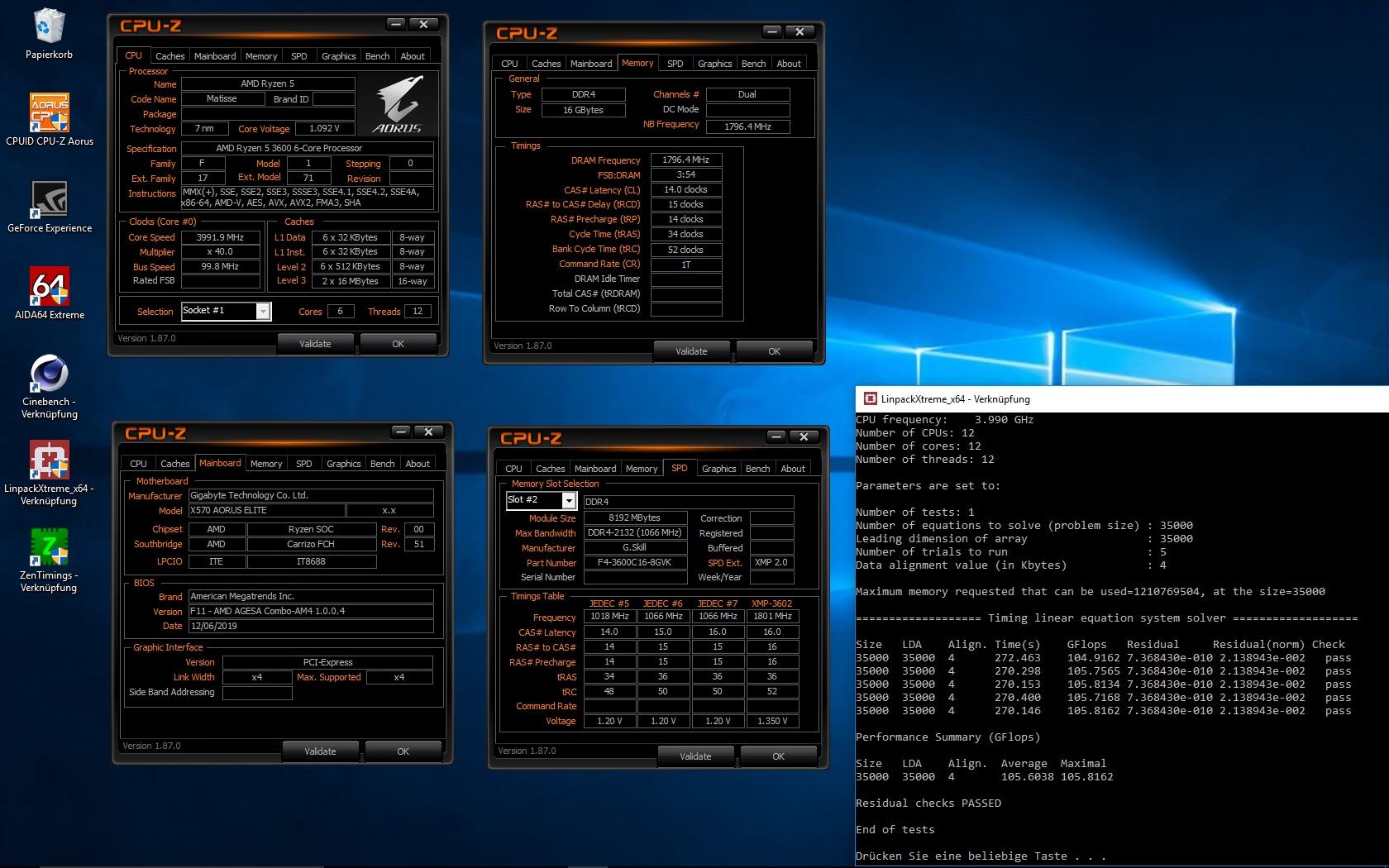Click the Threads count field showing 12
1389x868 pixels.
[418, 312]
